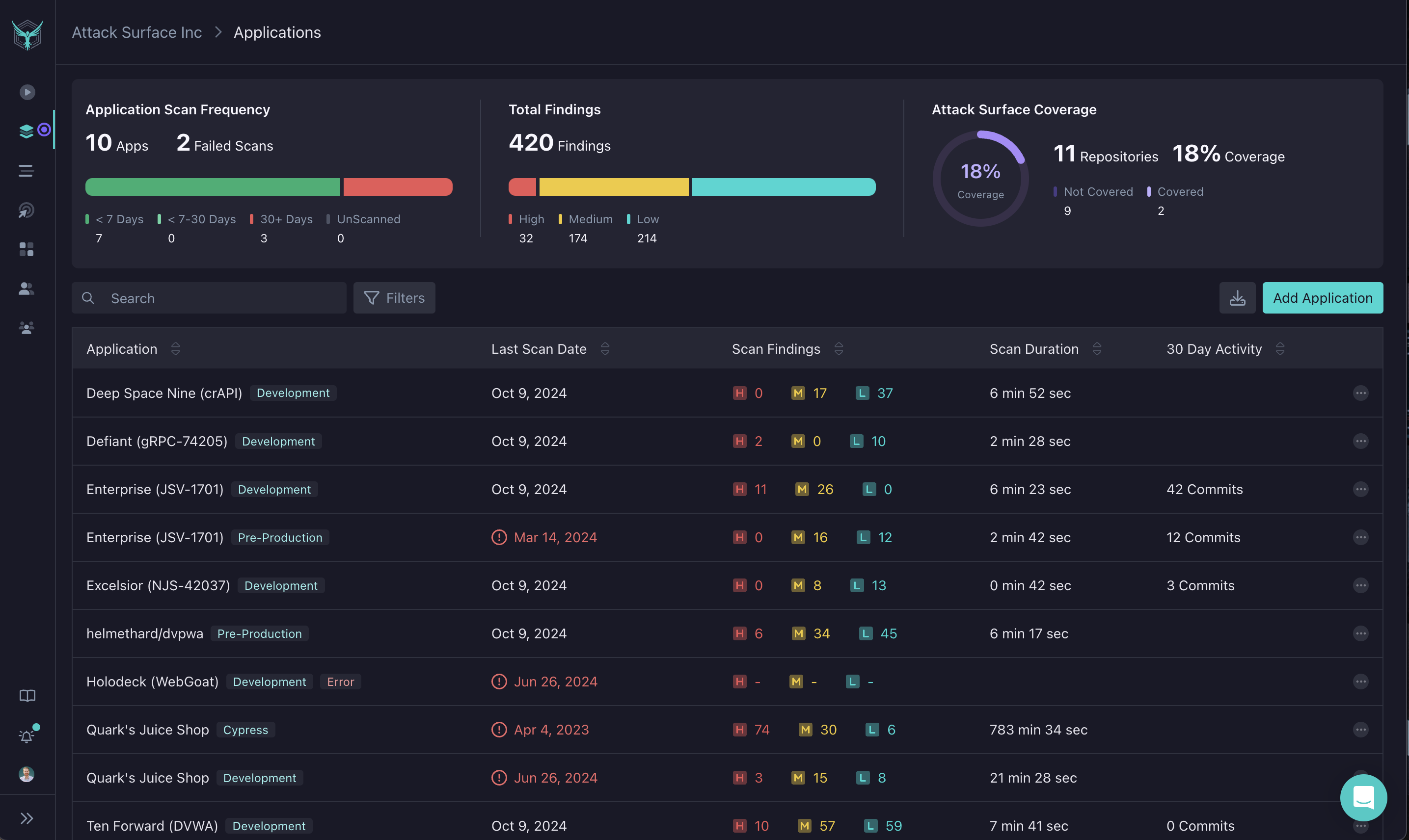Open the documentation book icon
This screenshot has width=1409, height=840.
[x=26, y=696]
